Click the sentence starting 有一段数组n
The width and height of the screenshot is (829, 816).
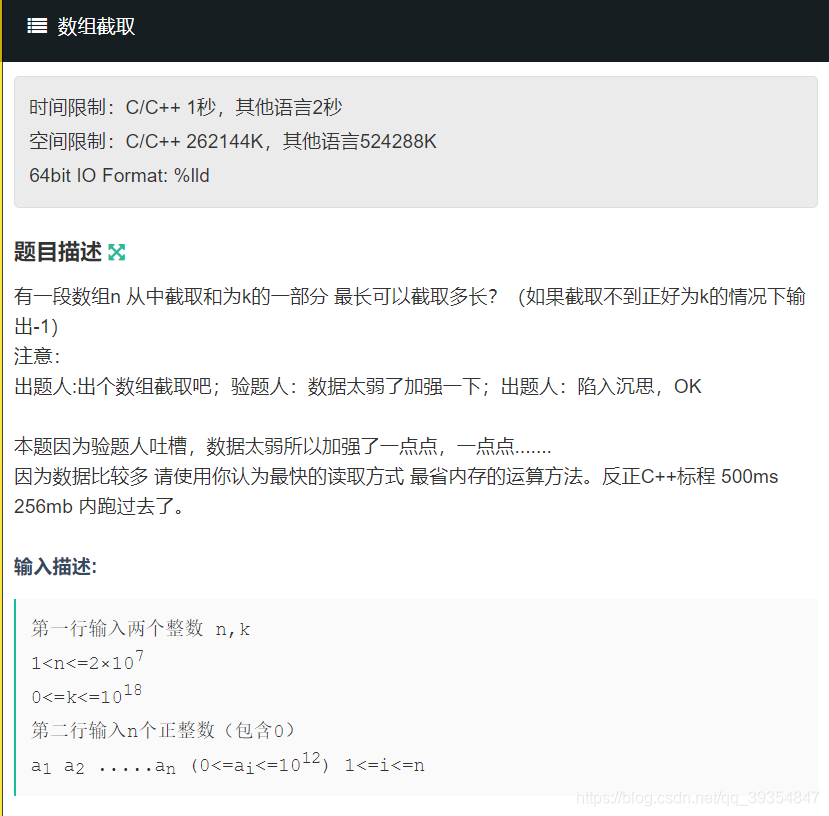(x=410, y=311)
